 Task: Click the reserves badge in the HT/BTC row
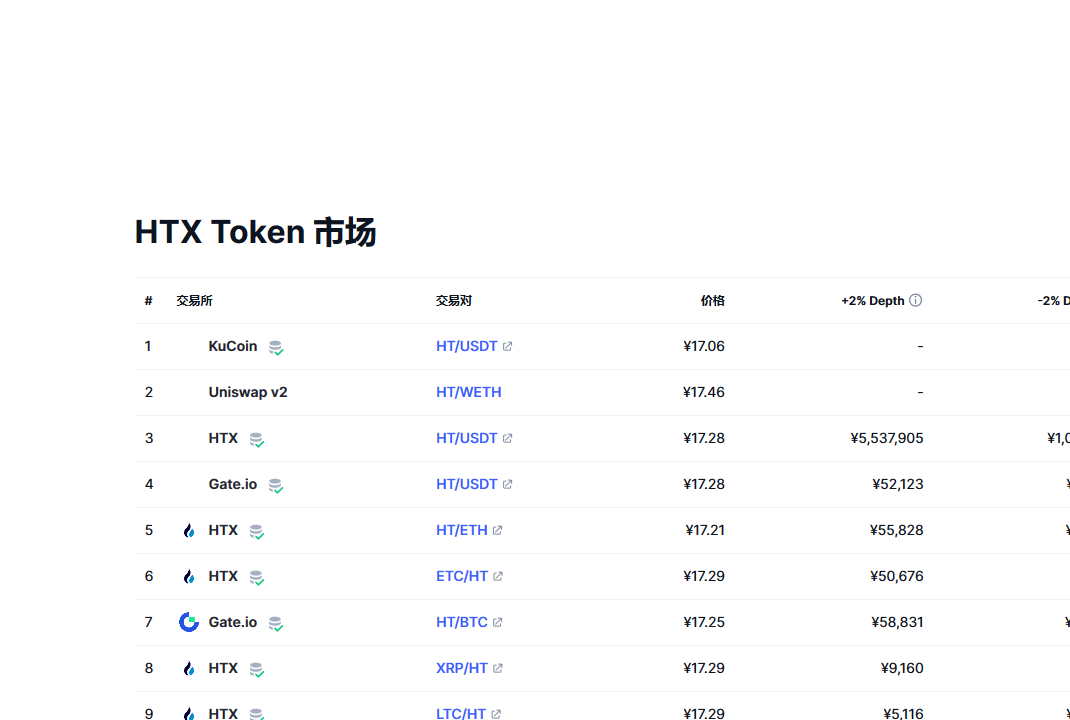276,623
